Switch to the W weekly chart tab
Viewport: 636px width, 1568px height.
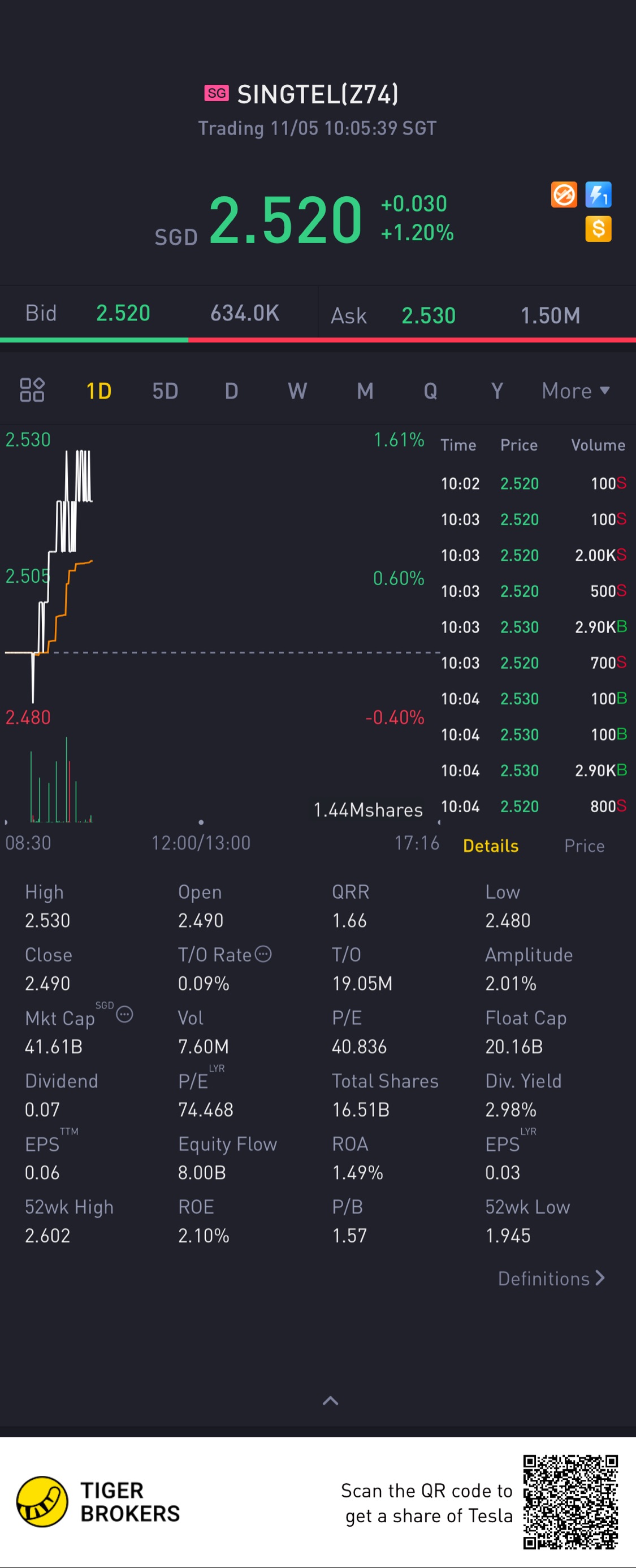tap(297, 391)
